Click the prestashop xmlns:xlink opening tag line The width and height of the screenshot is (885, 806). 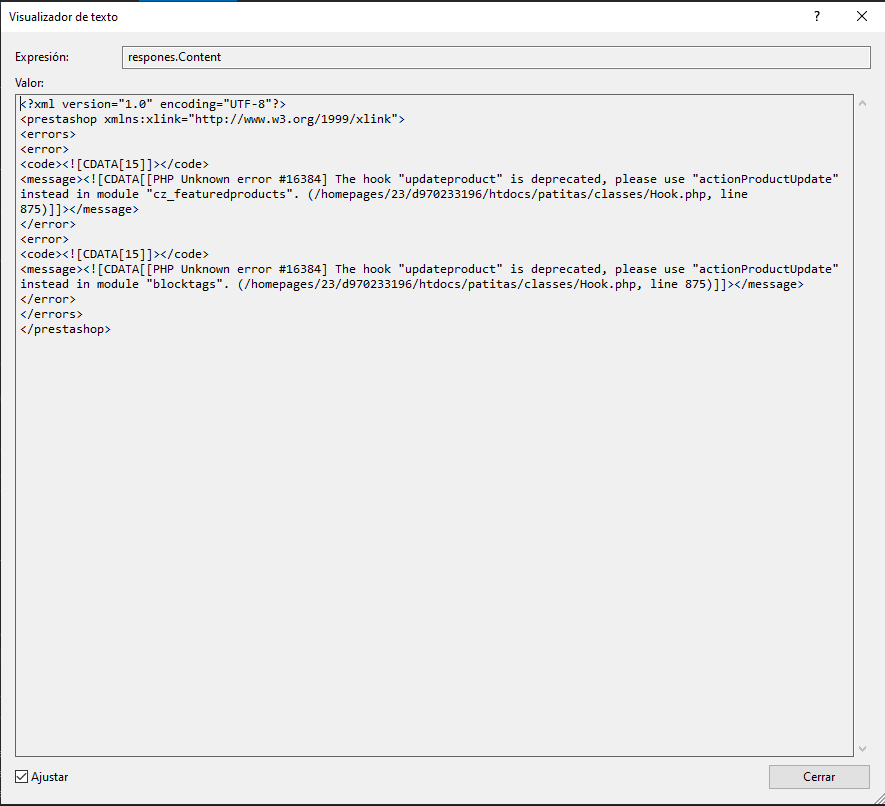[x=212, y=119]
